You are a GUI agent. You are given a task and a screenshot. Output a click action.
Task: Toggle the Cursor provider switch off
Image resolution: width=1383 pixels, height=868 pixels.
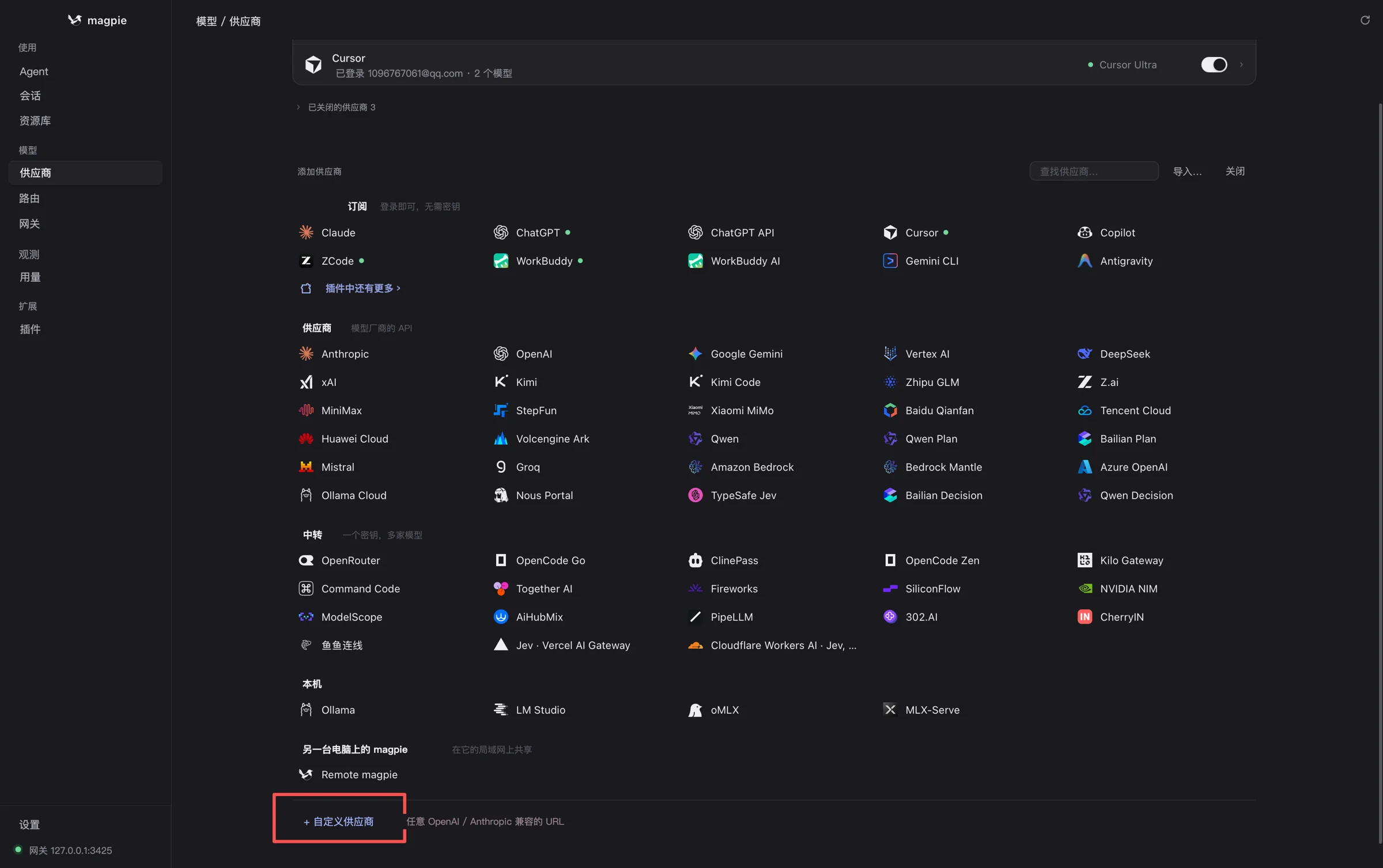(x=1214, y=65)
